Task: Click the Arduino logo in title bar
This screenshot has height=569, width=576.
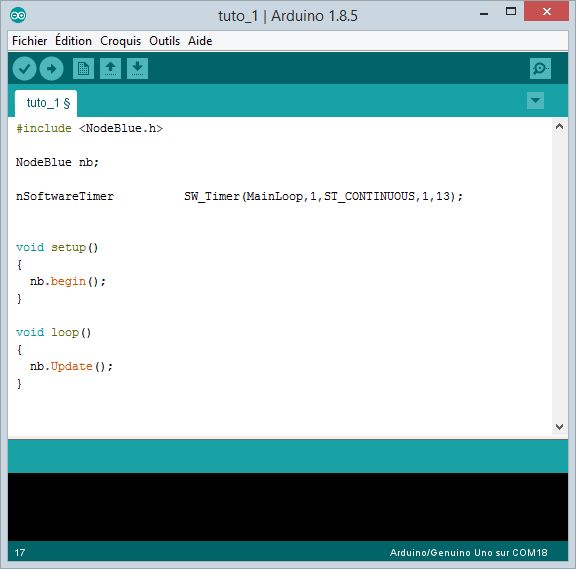Action: coord(18,15)
